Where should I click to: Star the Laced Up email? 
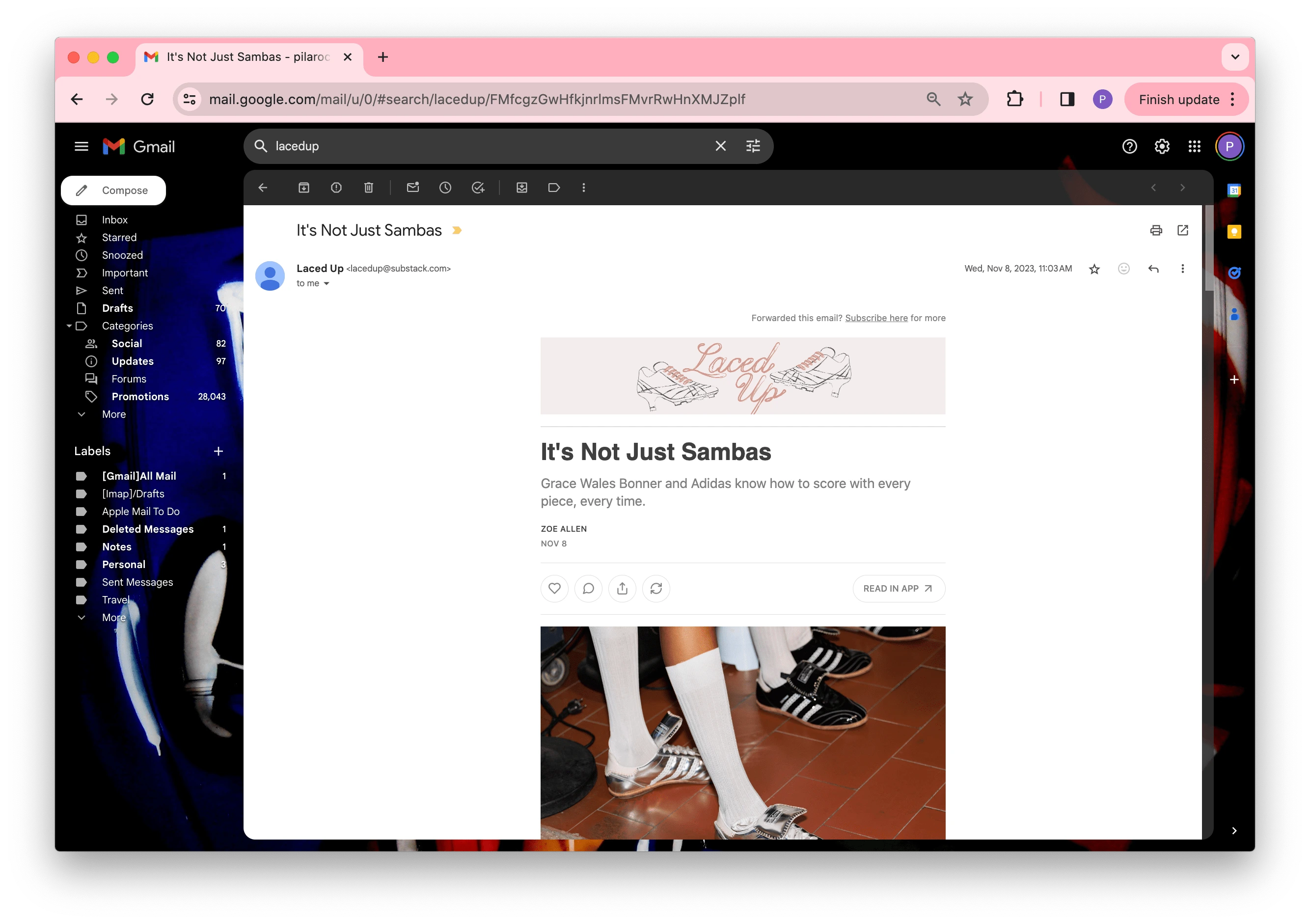1094,269
